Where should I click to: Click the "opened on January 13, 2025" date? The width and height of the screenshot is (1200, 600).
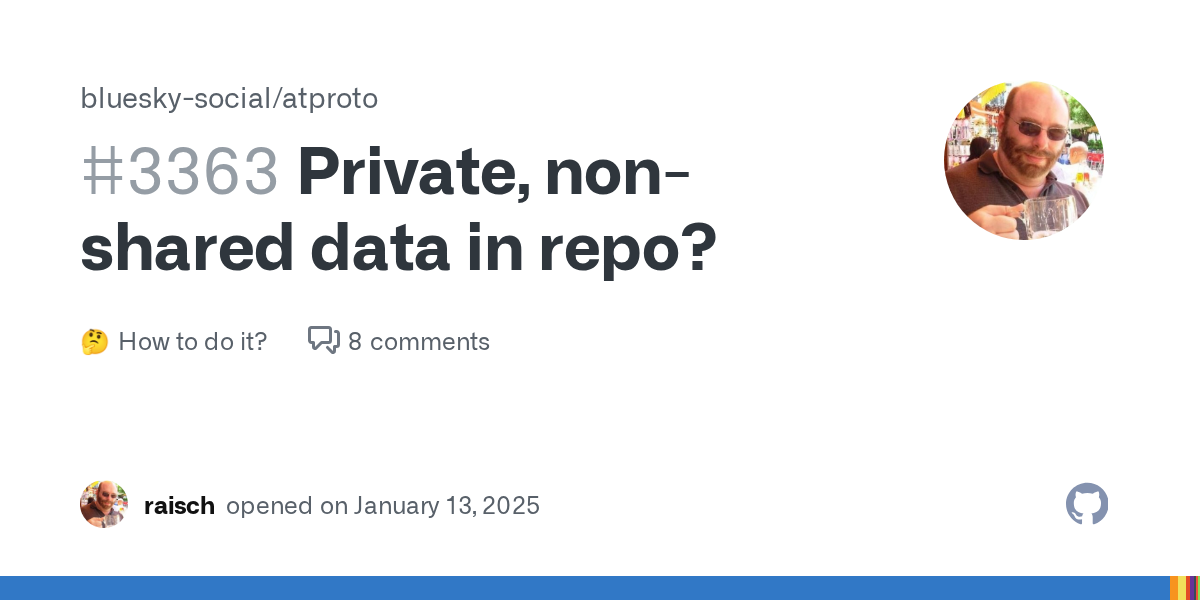[383, 506]
